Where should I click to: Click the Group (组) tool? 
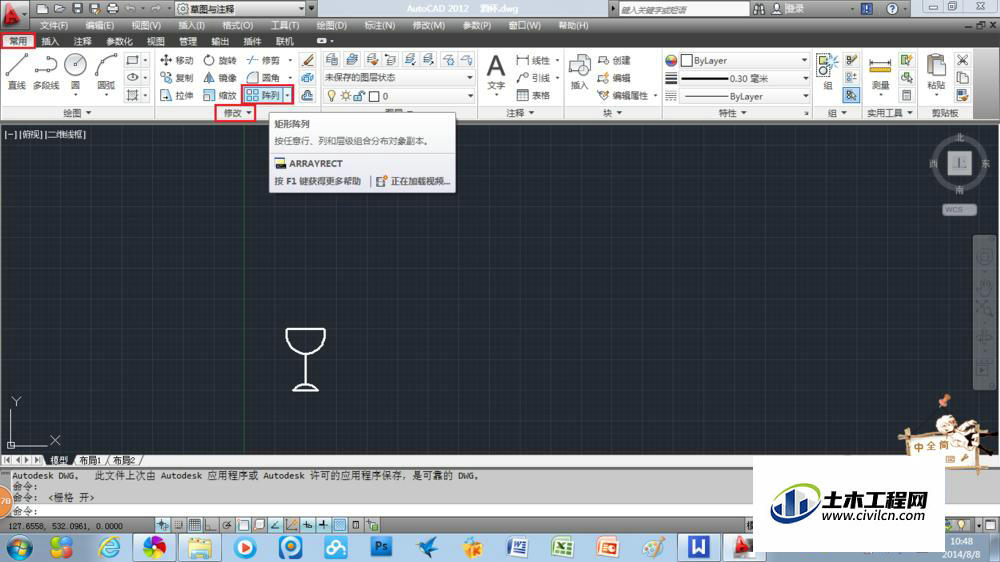pyautogui.click(x=828, y=71)
